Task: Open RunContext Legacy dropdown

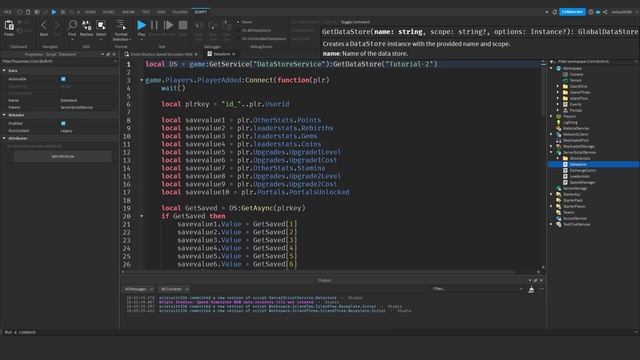Action: [89, 131]
